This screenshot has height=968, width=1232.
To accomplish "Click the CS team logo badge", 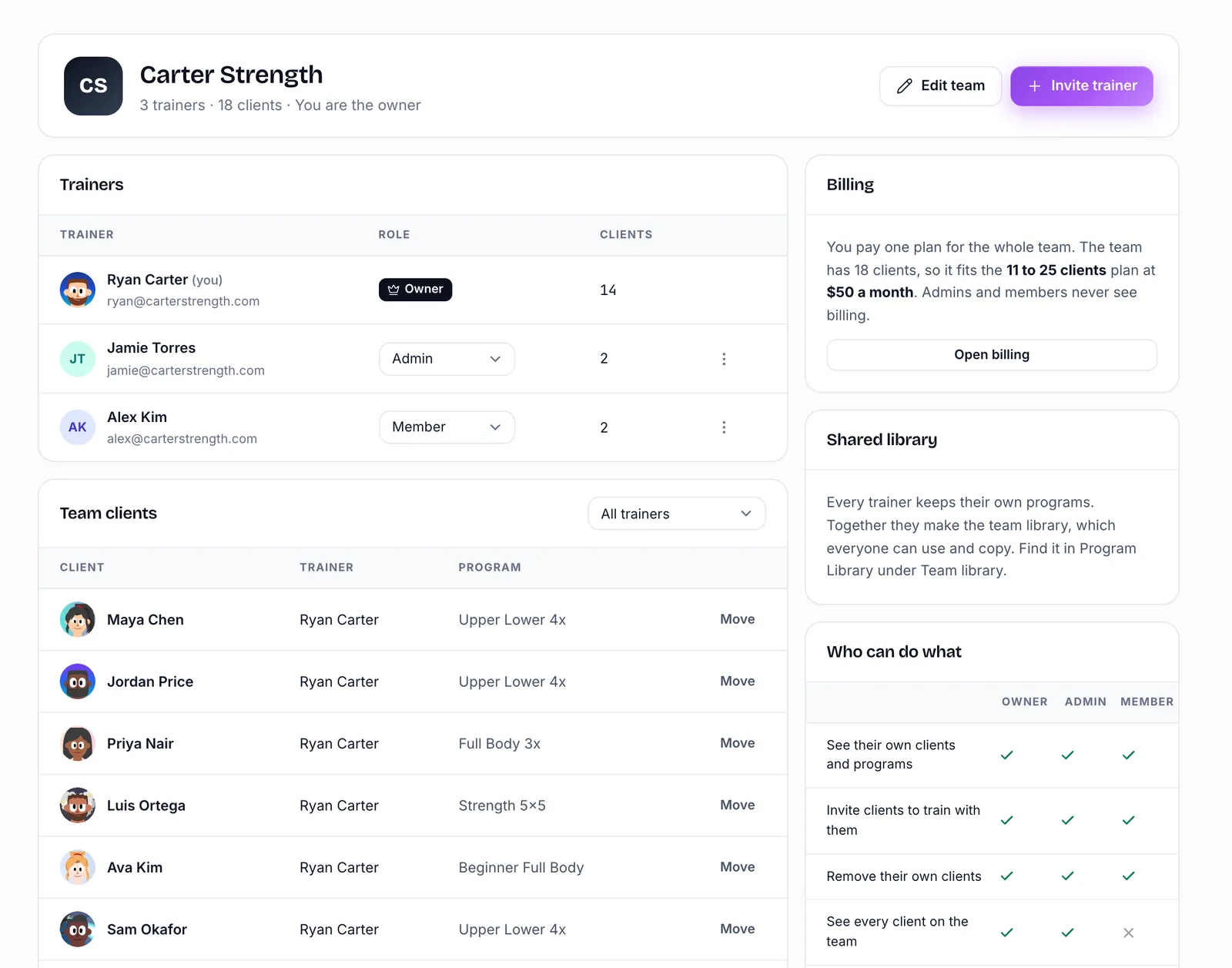I will coord(93,85).
